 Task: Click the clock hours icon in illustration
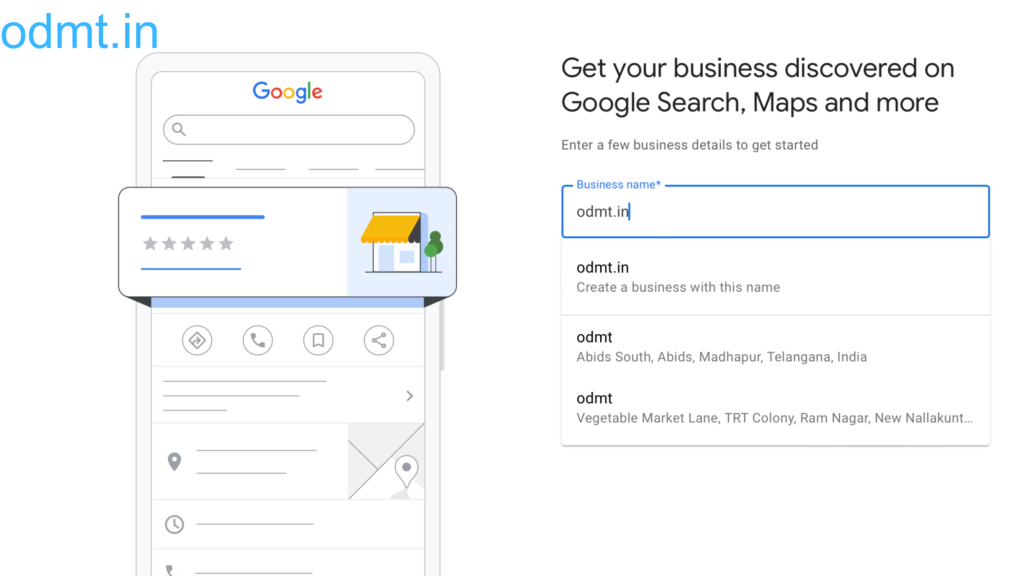pyautogui.click(x=174, y=524)
